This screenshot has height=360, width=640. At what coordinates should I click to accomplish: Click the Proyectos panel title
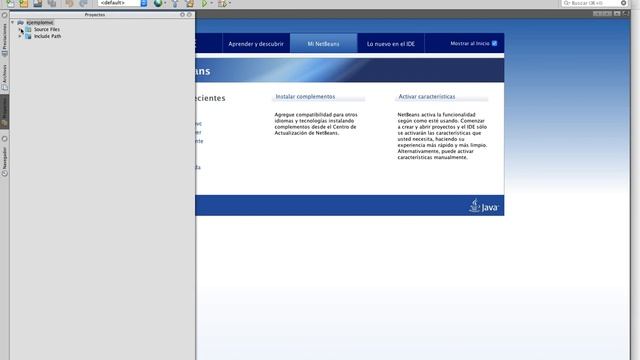95,15
